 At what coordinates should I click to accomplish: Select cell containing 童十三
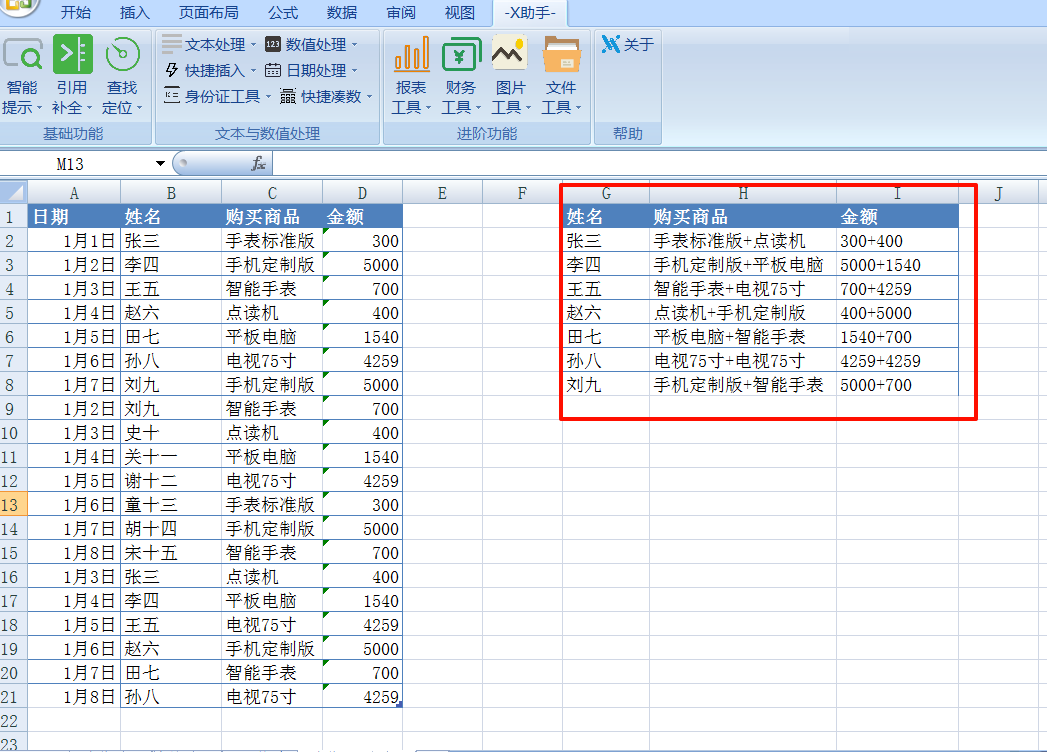coord(171,505)
